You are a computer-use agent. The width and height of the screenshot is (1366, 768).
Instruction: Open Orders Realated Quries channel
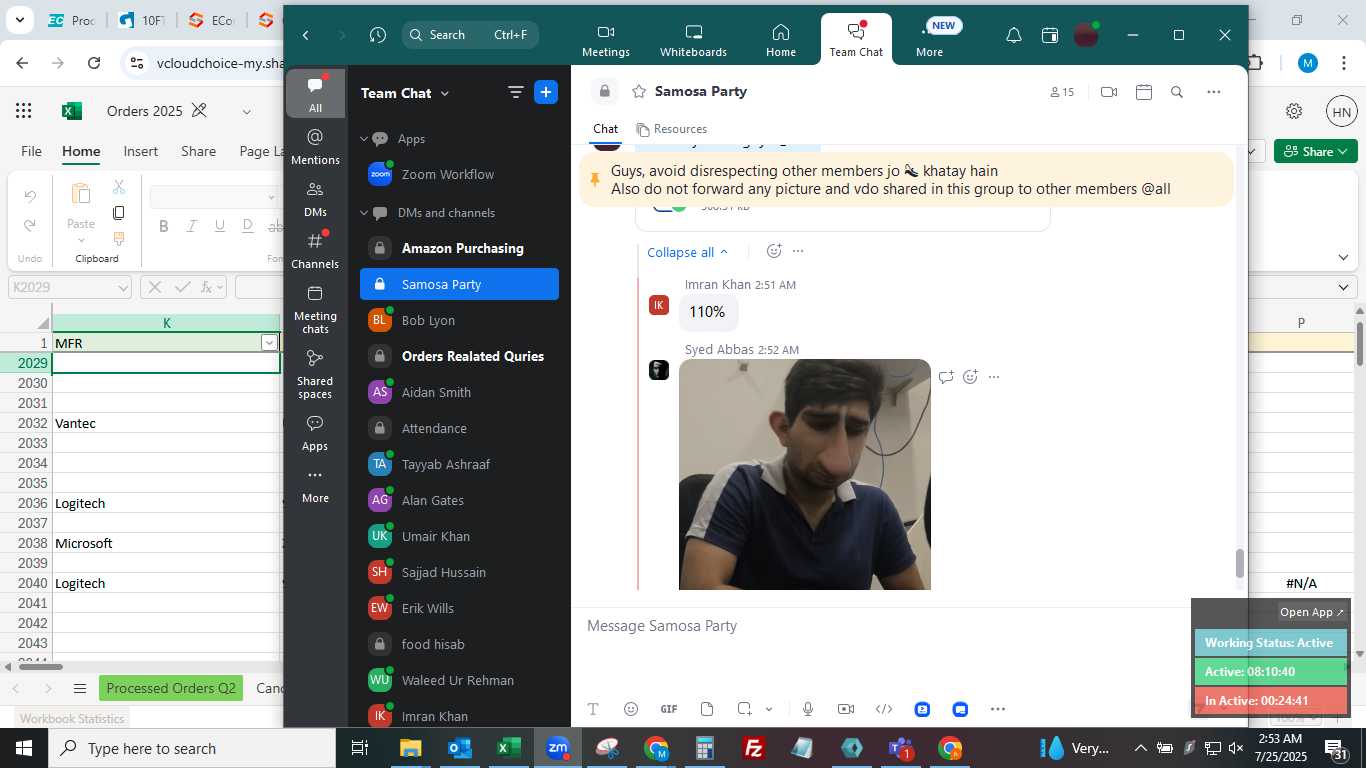[459, 356]
